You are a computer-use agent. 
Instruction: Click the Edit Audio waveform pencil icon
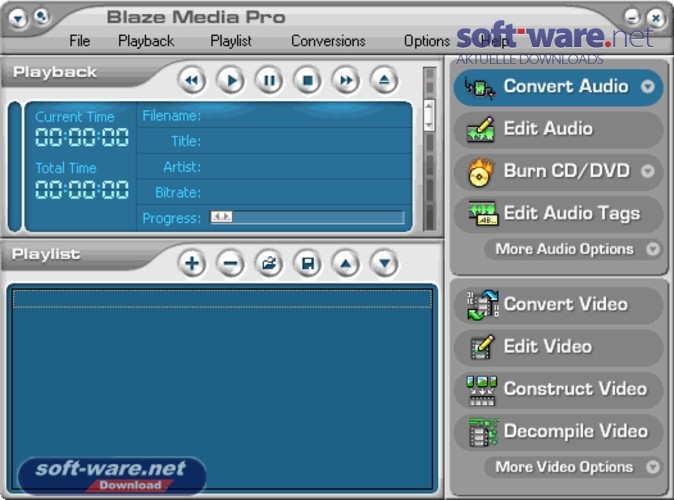click(x=481, y=129)
